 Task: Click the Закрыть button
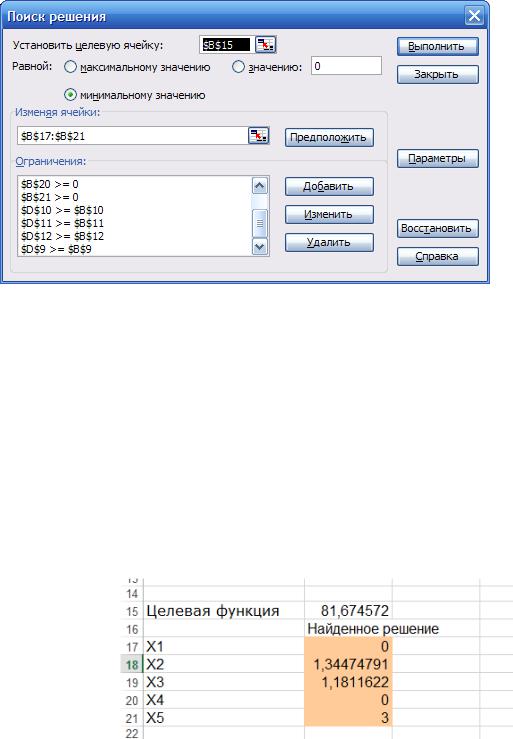click(x=438, y=74)
